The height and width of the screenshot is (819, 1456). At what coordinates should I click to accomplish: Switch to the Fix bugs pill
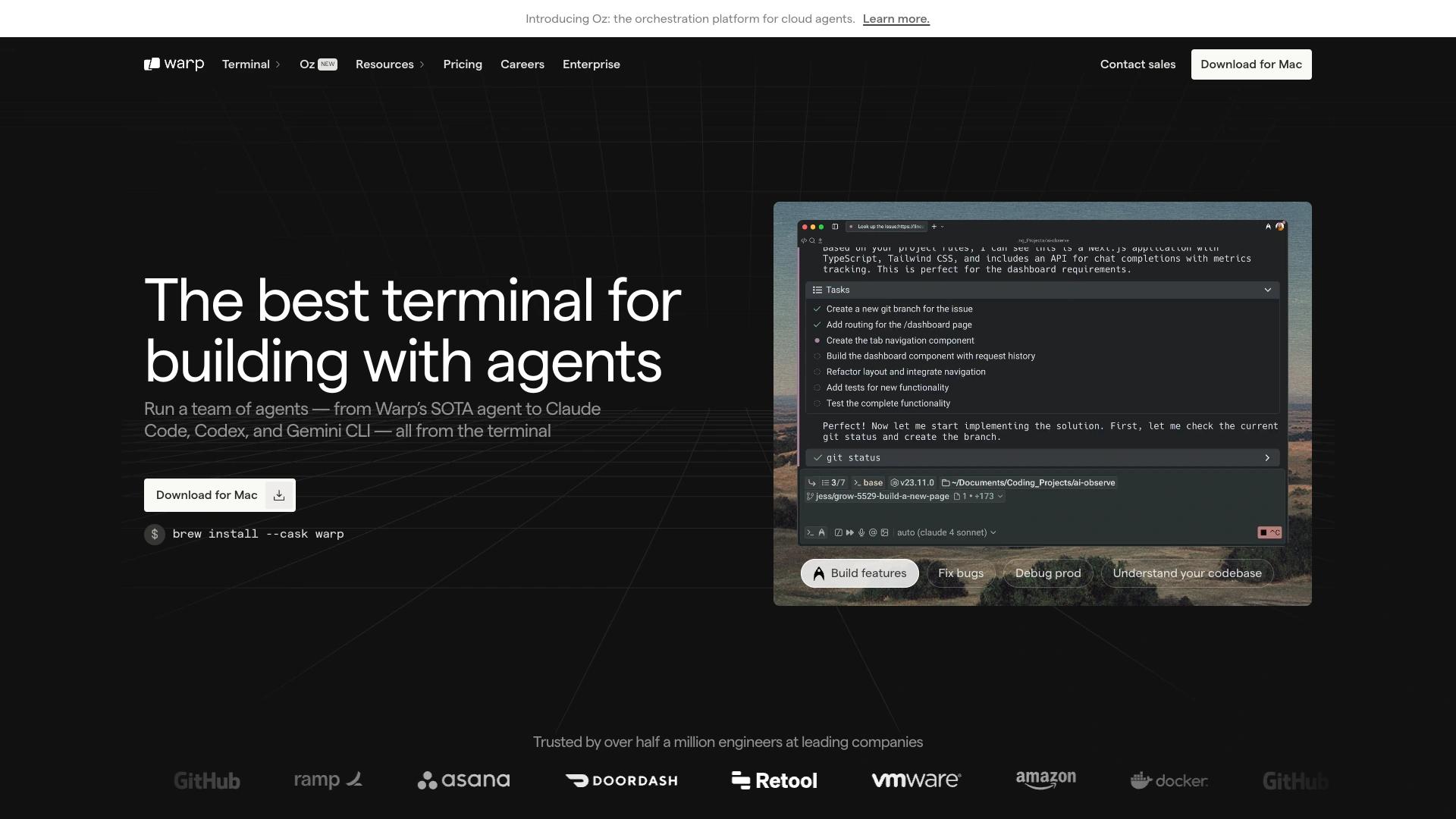pos(960,573)
